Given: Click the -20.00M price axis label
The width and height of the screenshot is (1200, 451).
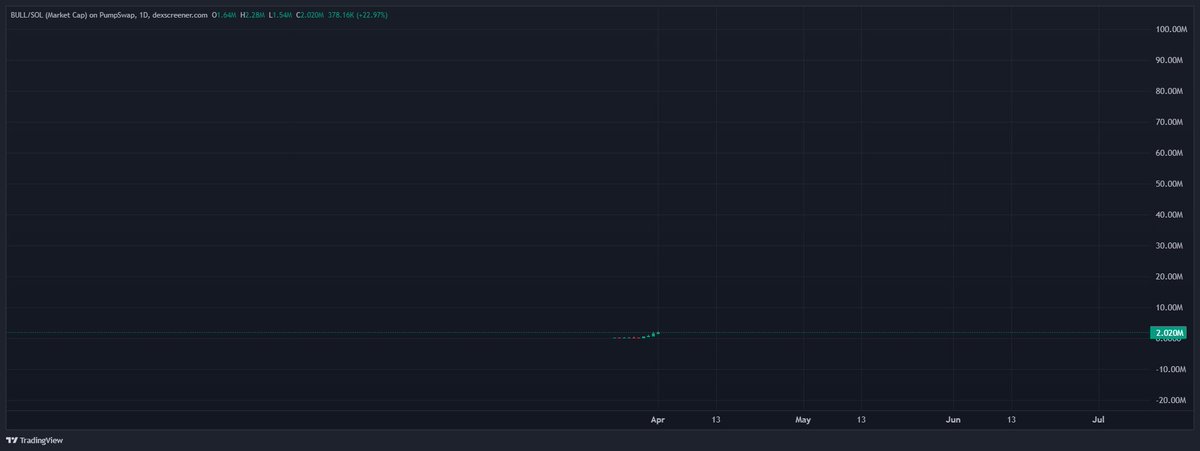Looking at the screenshot, I should pos(1170,401).
